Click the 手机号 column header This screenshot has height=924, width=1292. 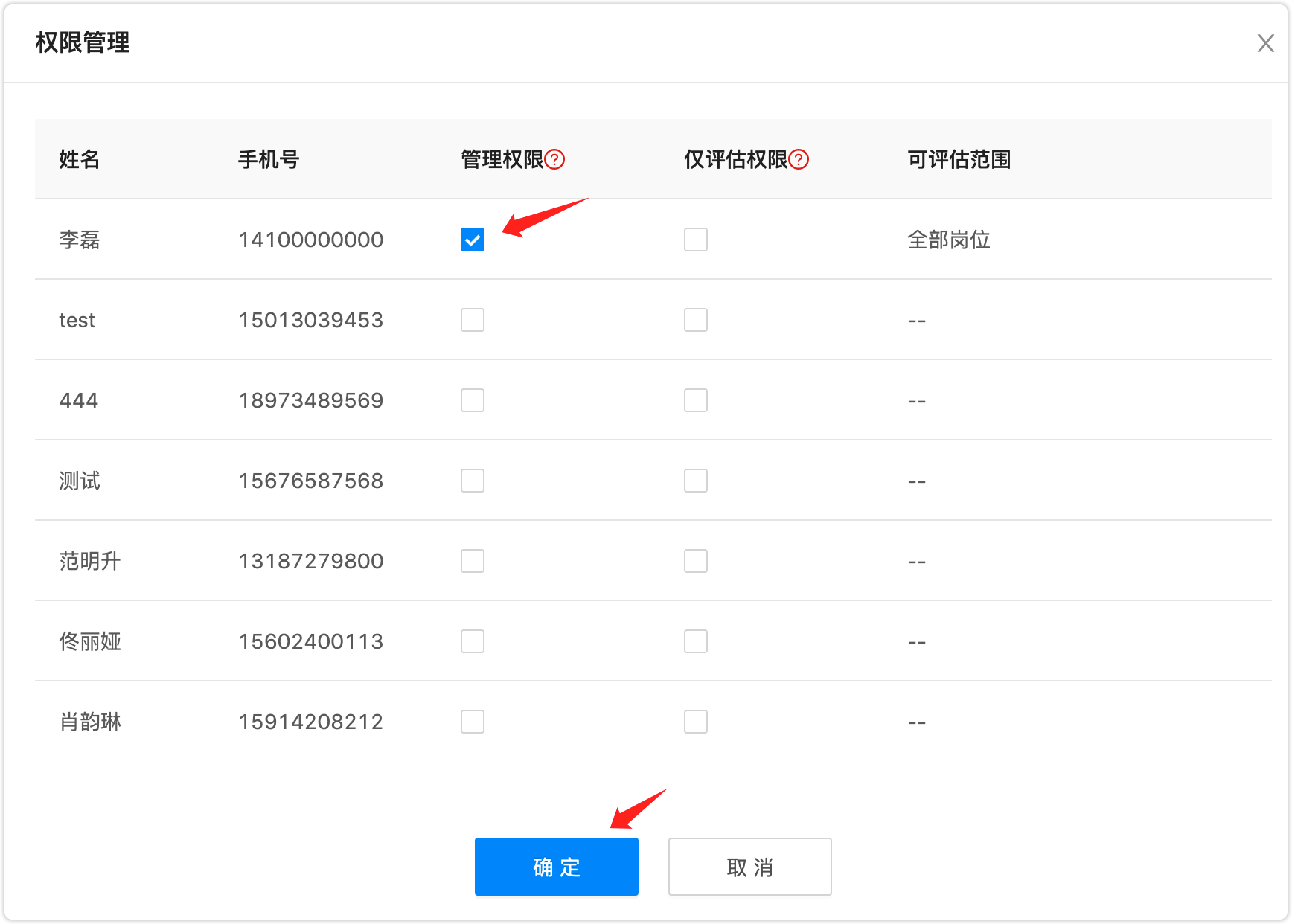[x=269, y=159]
